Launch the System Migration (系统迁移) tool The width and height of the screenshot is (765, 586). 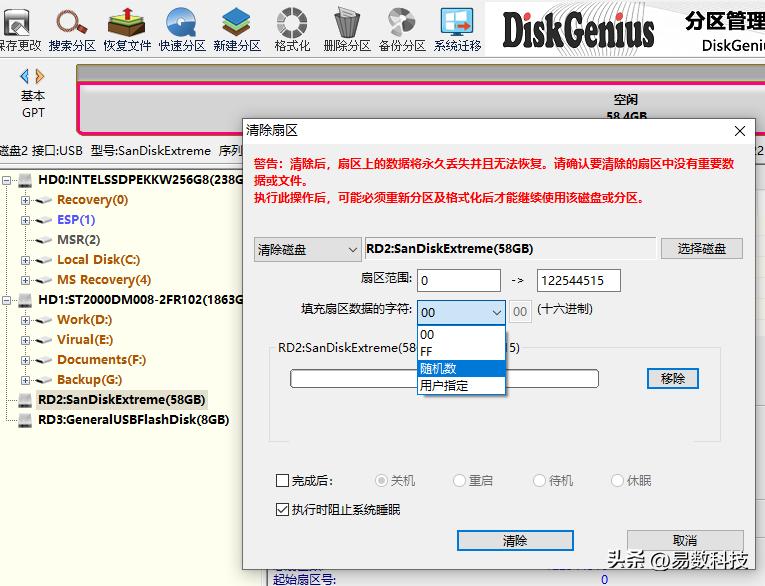point(457,28)
